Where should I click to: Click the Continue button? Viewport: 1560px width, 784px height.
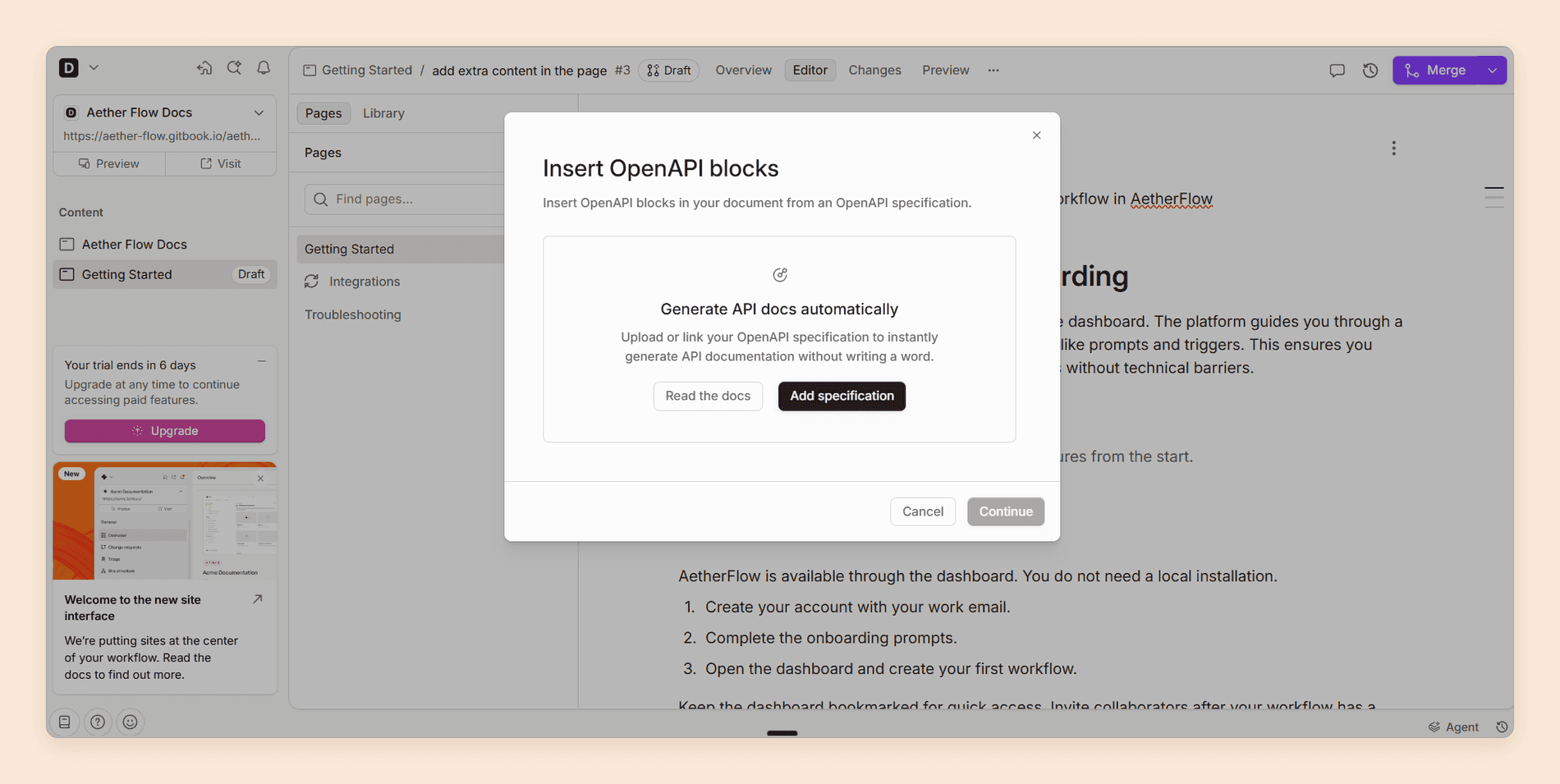(x=1006, y=511)
